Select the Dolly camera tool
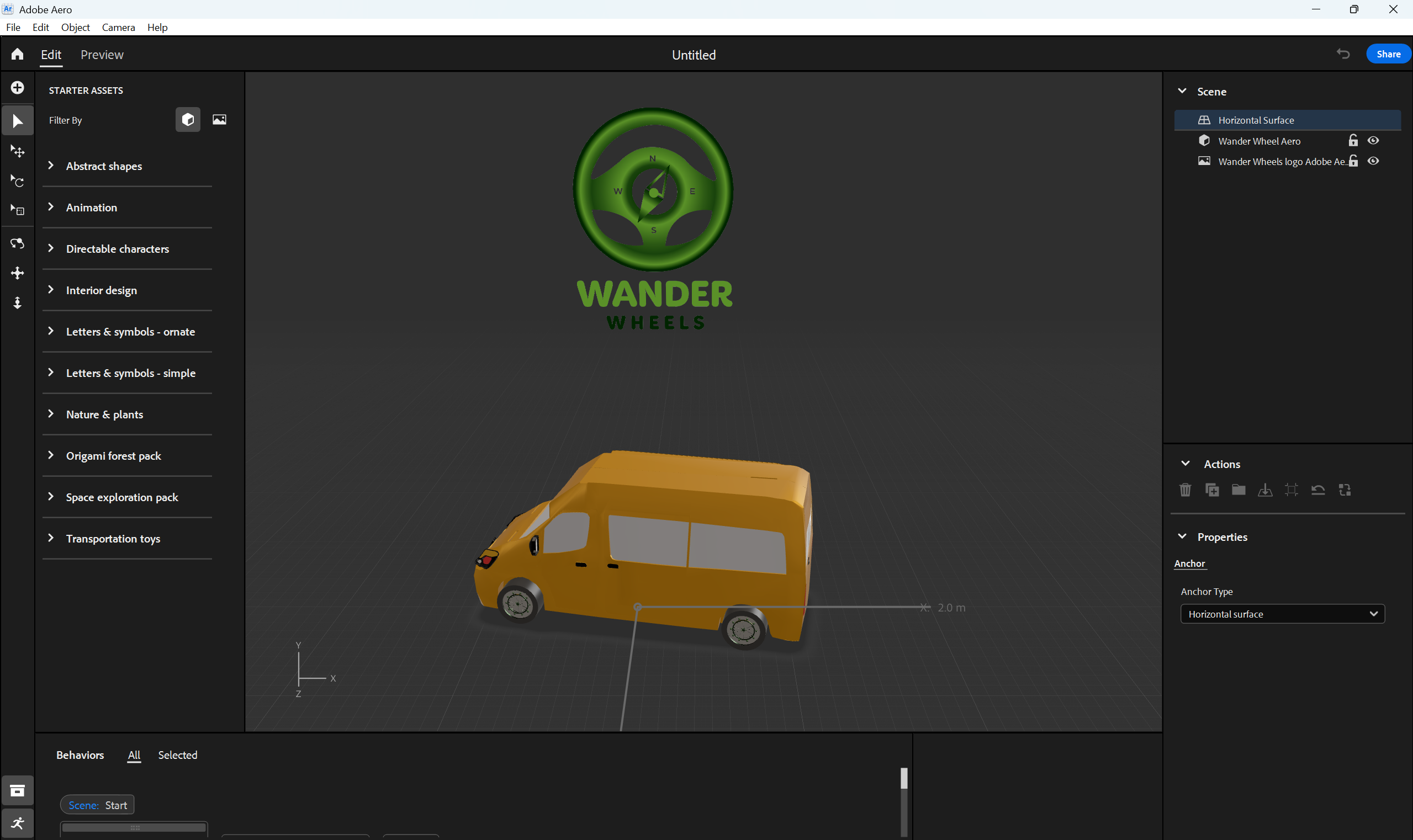 pos(18,303)
